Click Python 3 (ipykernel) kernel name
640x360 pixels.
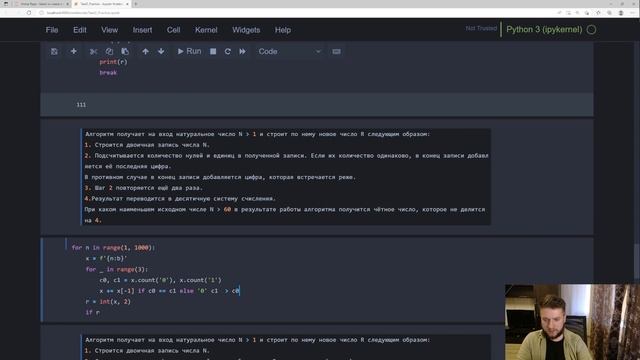(544, 29)
